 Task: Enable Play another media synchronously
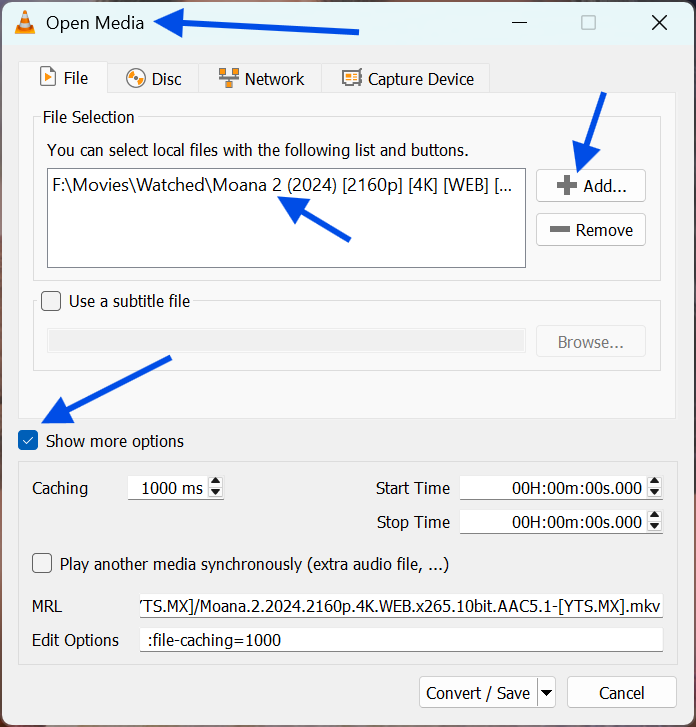42,564
